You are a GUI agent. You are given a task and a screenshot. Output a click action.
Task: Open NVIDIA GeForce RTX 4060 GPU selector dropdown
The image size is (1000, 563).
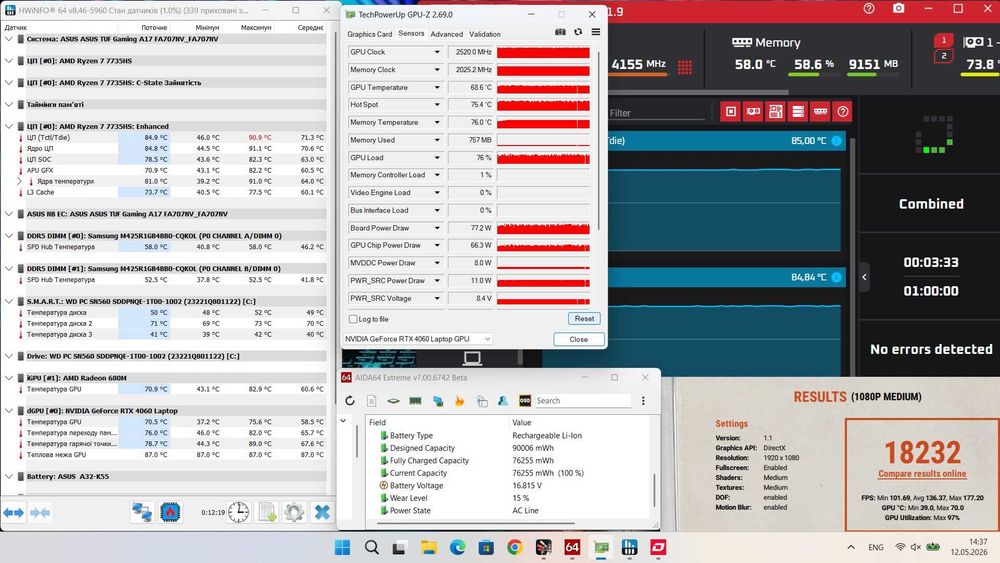[417, 339]
